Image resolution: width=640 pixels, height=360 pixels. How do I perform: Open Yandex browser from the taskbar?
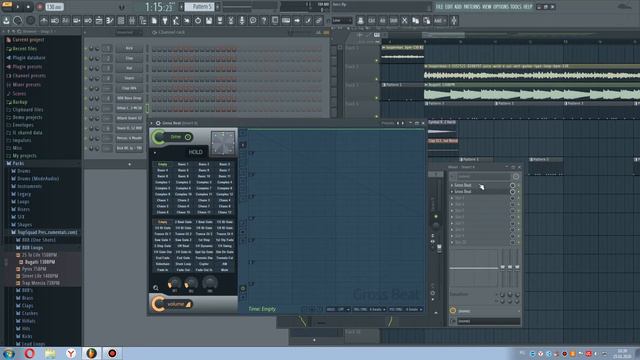(71, 353)
